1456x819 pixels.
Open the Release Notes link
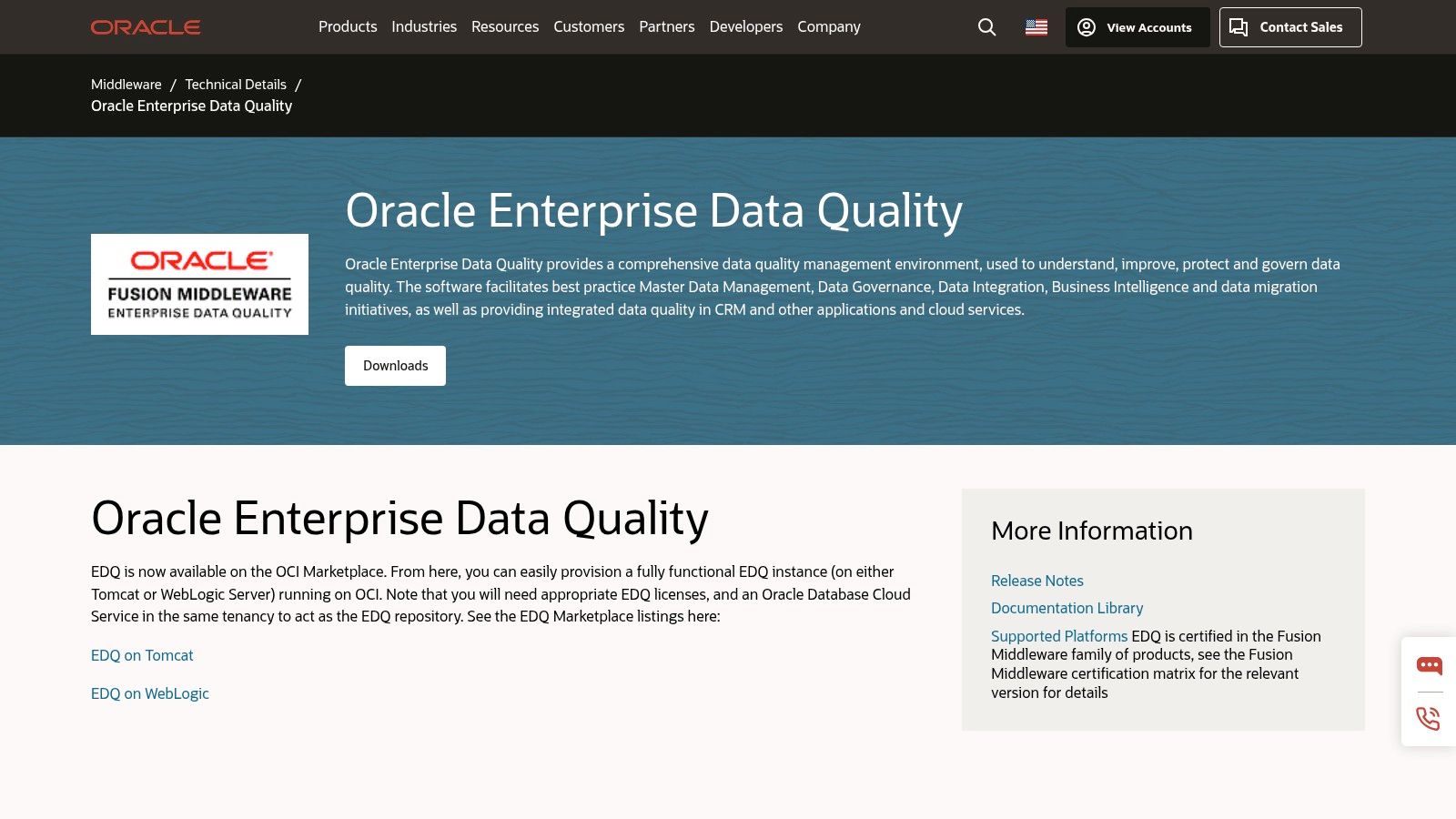[x=1037, y=581]
